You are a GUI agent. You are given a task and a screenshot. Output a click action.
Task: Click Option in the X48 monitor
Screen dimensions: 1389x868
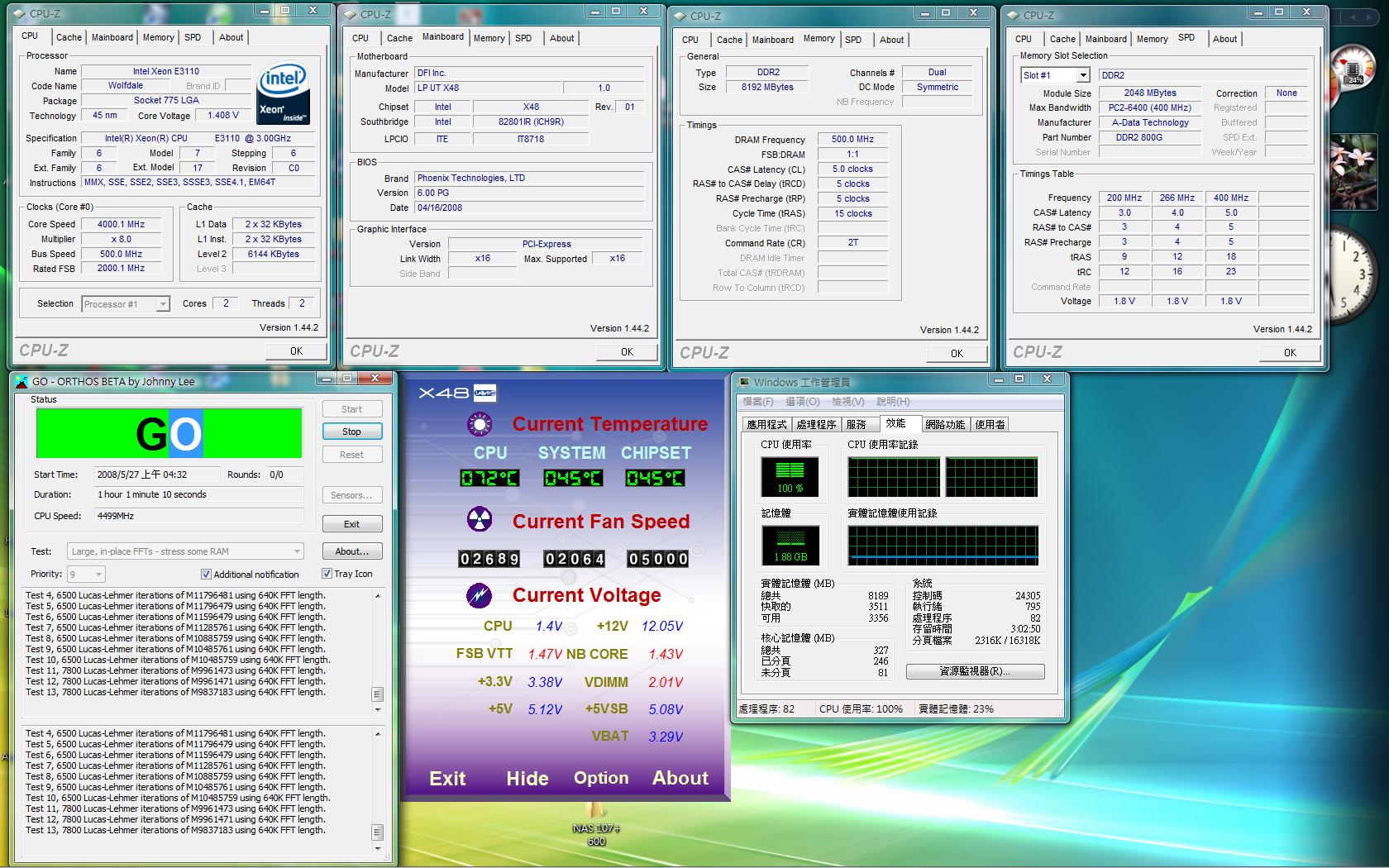click(601, 778)
